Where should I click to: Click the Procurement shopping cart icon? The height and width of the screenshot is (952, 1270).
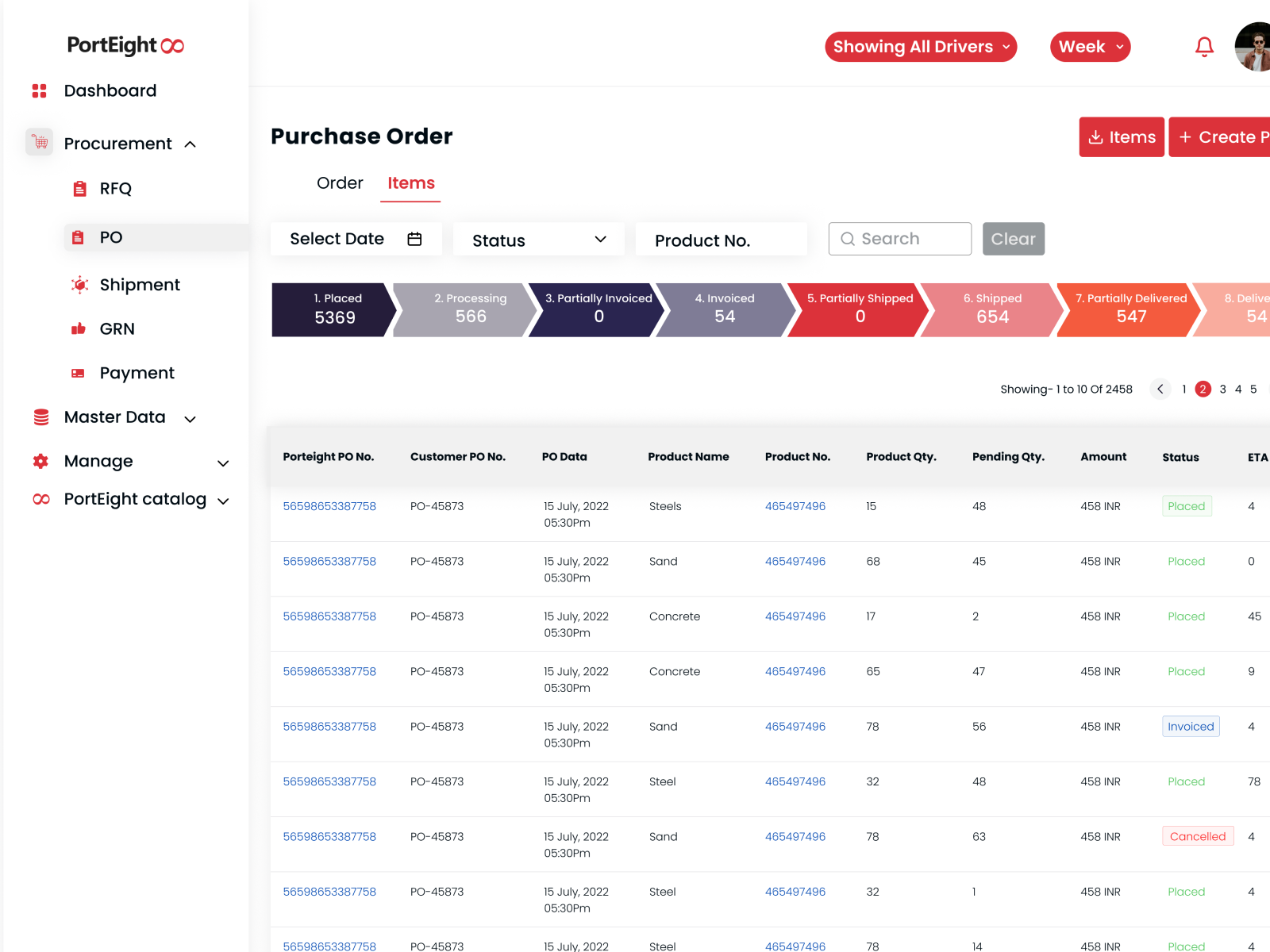tap(39, 143)
